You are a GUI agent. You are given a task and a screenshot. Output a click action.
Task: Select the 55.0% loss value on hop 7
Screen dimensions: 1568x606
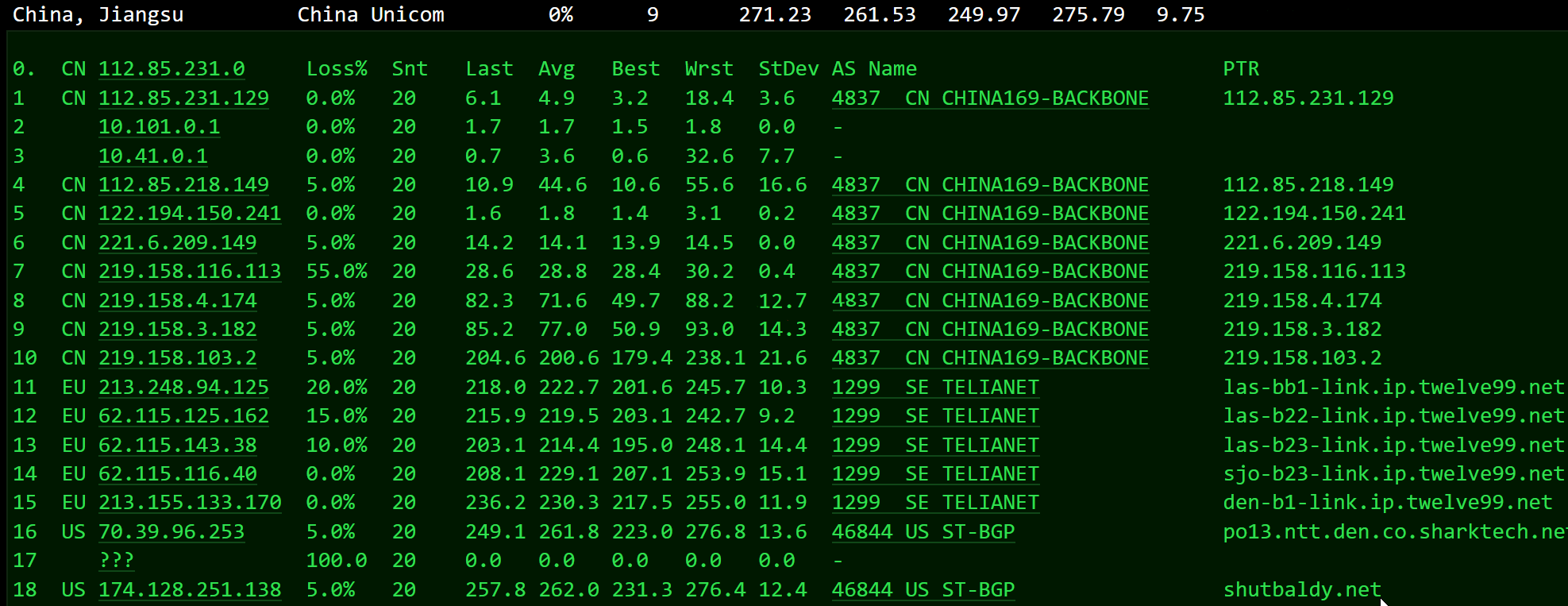tap(337, 271)
